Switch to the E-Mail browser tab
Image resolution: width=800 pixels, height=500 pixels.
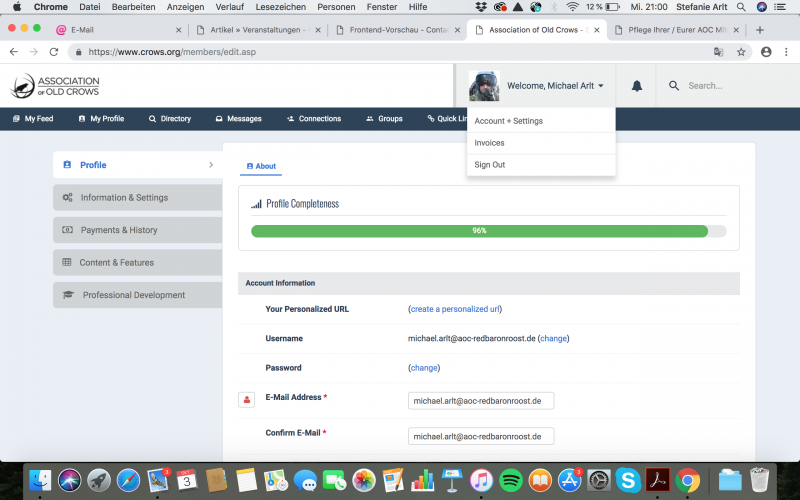pos(116,30)
